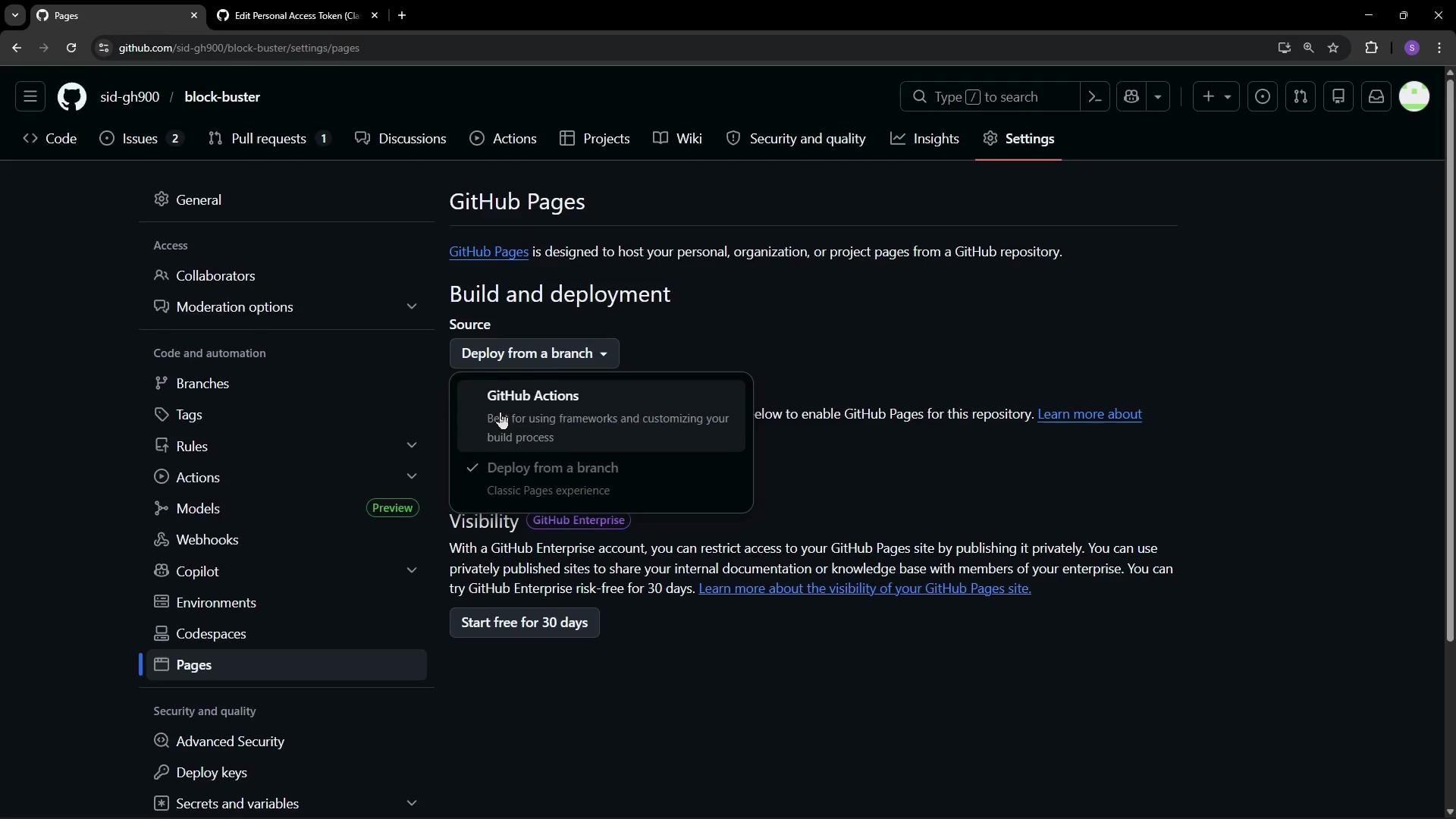
Task: Select Deploy from a branch option
Action: (x=601, y=479)
